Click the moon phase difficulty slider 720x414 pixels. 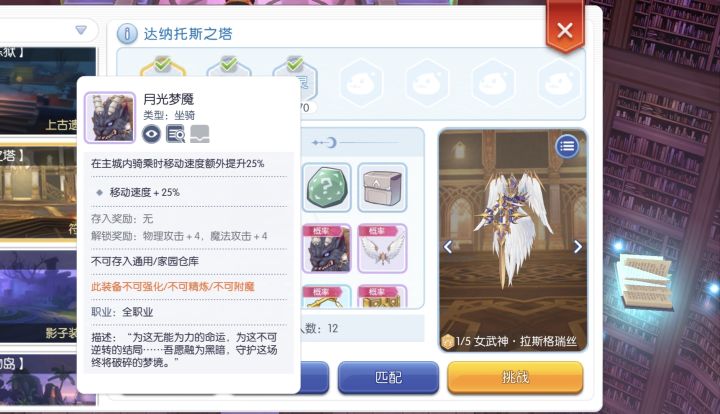356,143
